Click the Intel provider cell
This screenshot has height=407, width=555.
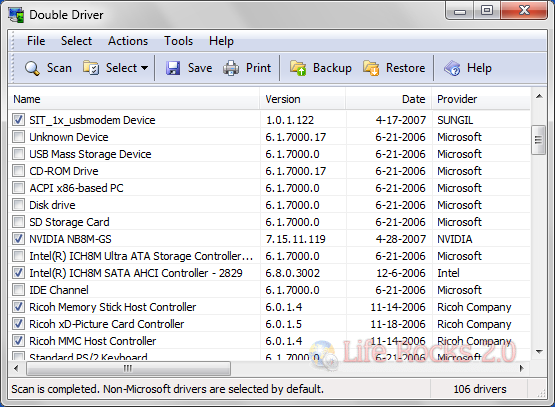(448, 273)
